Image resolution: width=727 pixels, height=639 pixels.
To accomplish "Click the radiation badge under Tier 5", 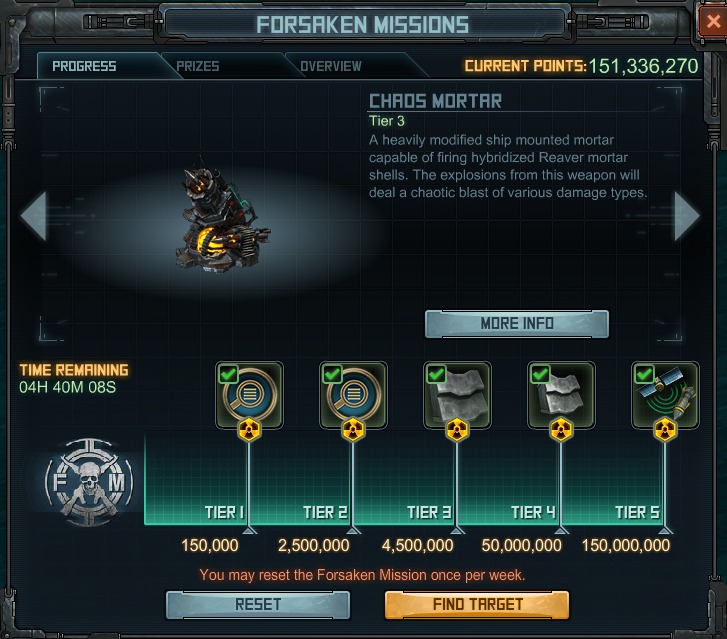I will click(665, 430).
